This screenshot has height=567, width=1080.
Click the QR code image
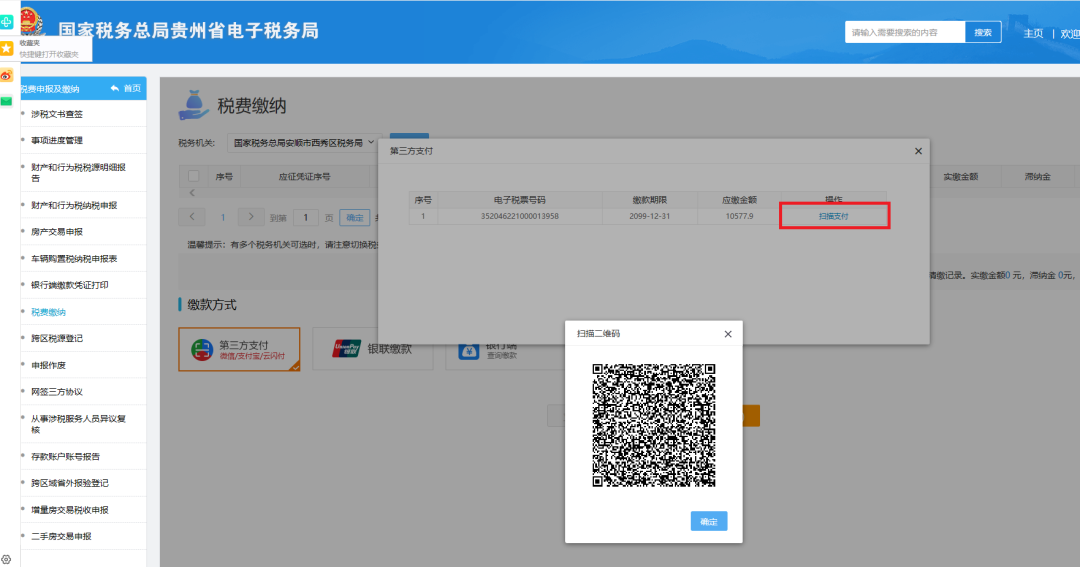click(x=654, y=425)
